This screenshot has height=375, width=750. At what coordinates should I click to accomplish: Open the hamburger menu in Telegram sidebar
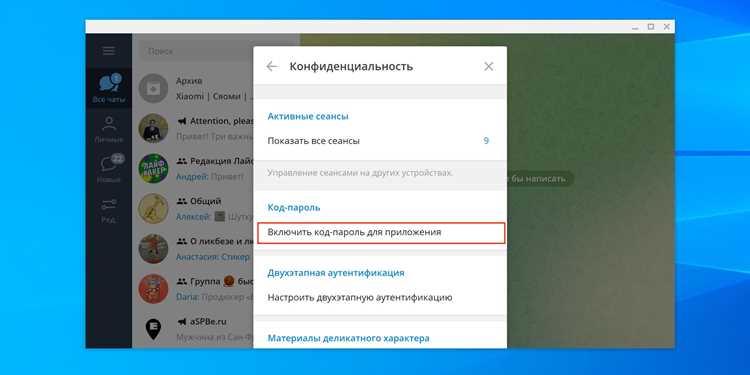coord(109,51)
